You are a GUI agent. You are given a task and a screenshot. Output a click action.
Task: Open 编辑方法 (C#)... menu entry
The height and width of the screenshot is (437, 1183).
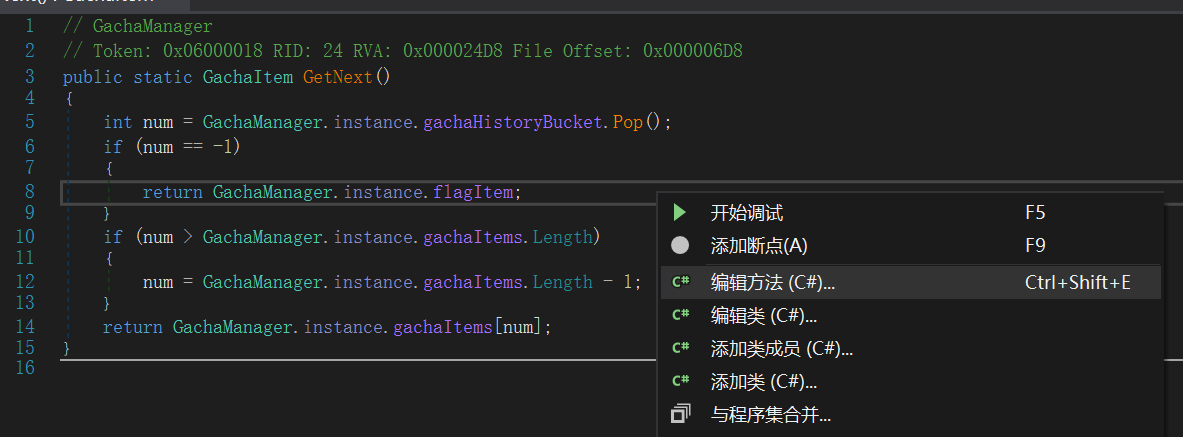pos(910,282)
